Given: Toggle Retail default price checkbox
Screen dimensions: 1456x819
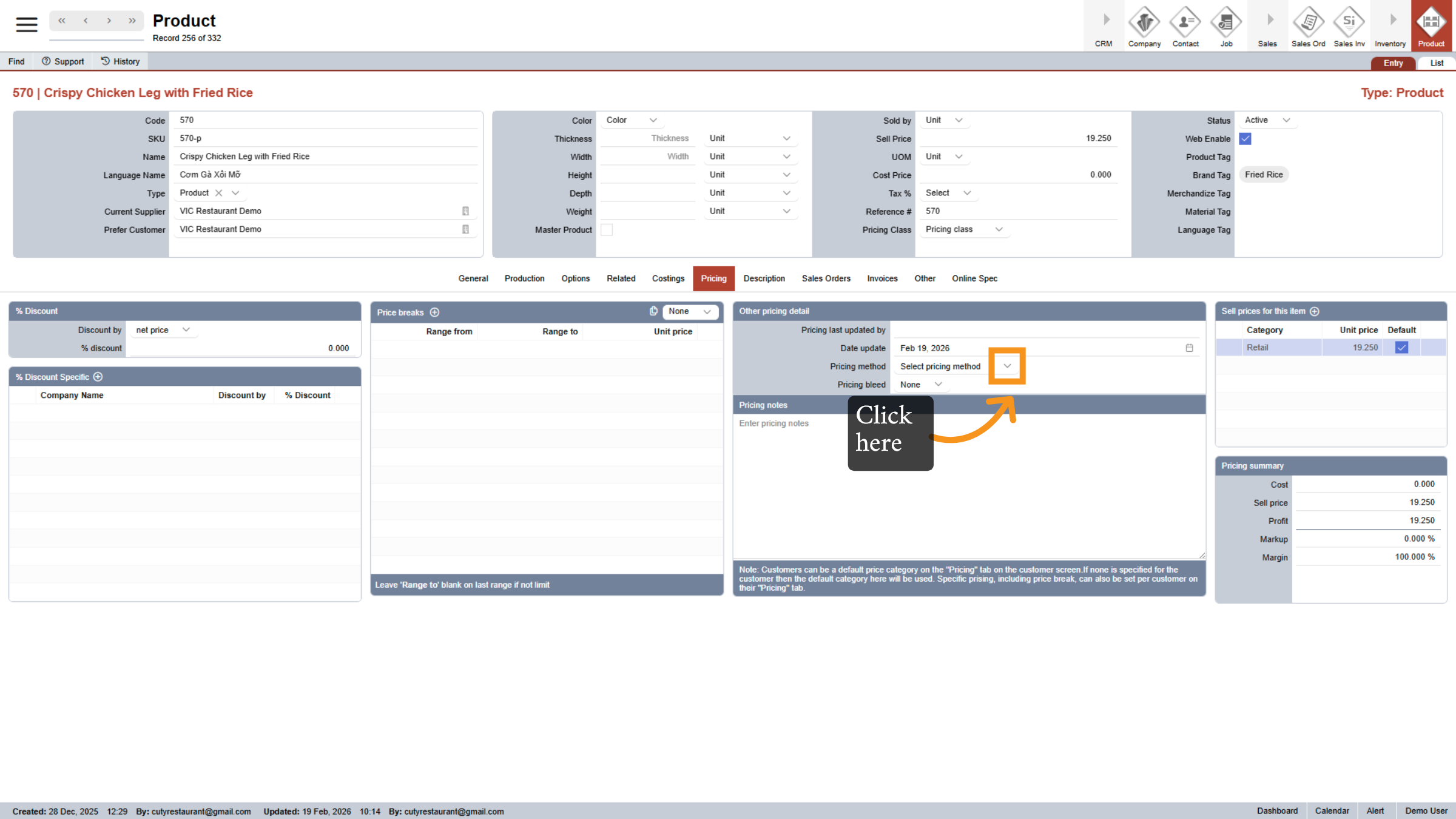Looking at the screenshot, I should tap(1401, 348).
